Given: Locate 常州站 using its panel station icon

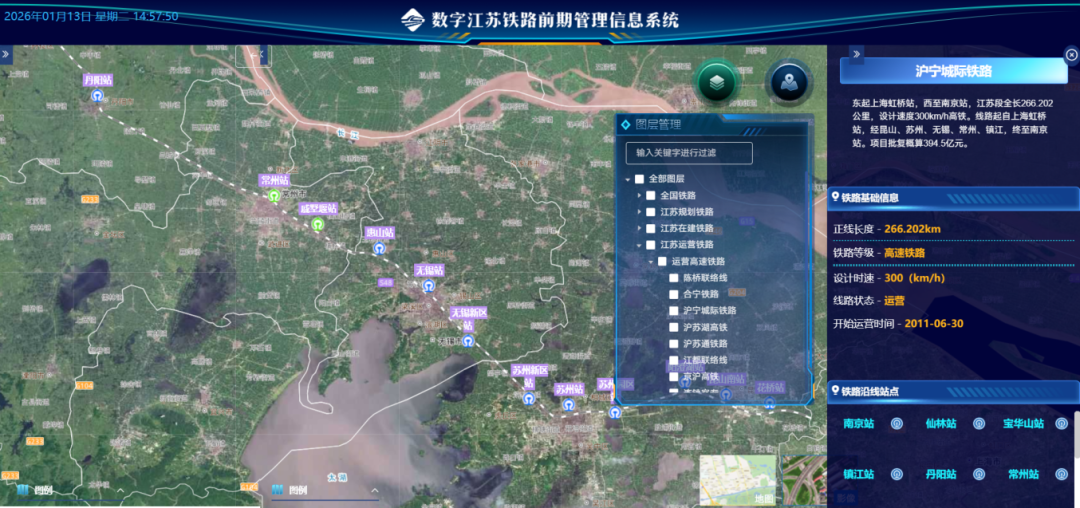Looking at the screenshot, I should tap(1061, 474).
